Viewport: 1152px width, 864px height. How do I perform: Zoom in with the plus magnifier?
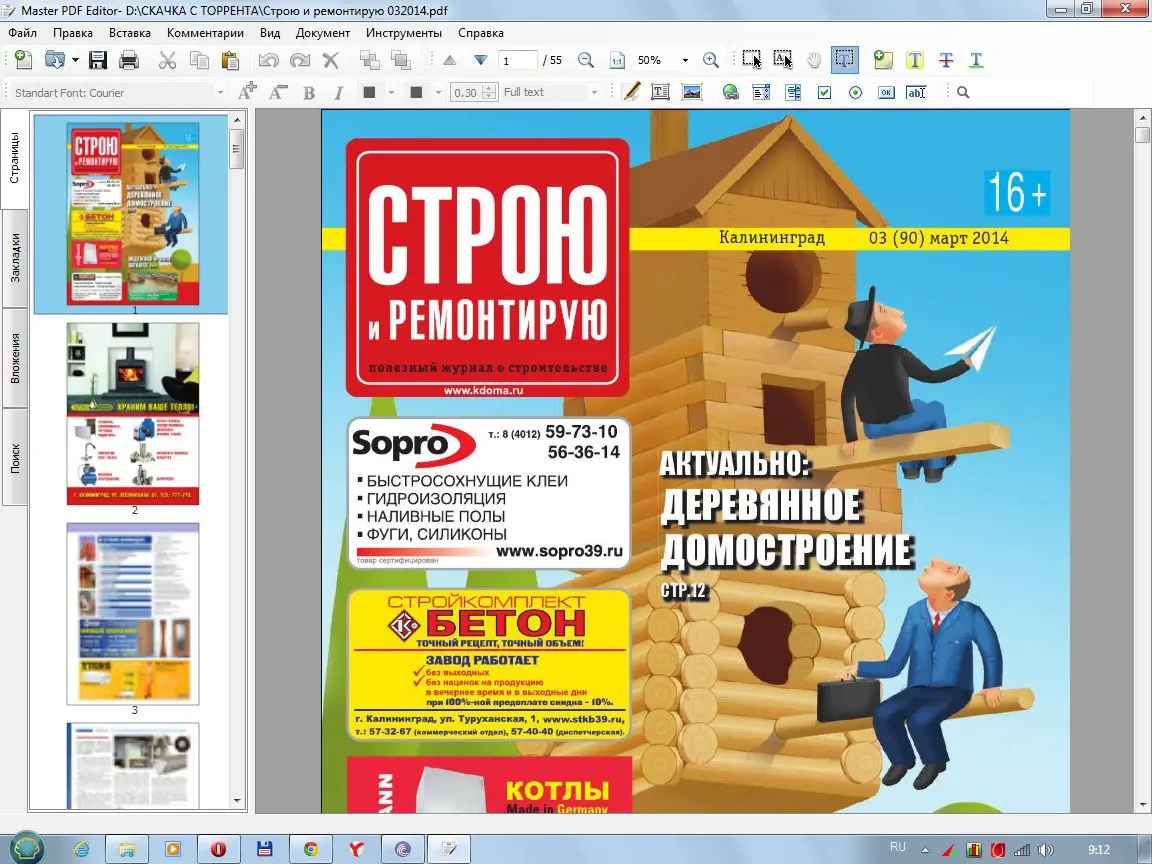coord(710,60)
